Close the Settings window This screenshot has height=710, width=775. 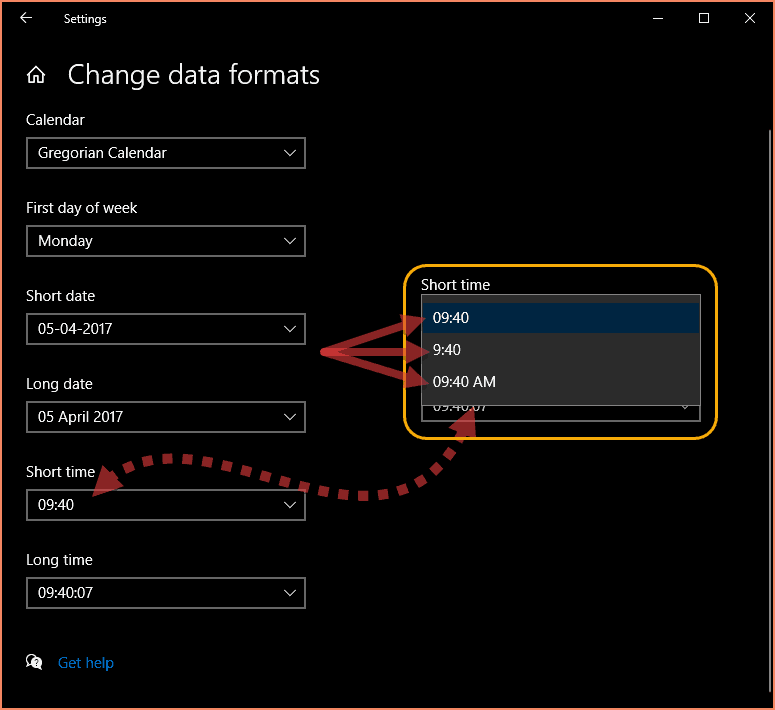[x=750, y=18]
